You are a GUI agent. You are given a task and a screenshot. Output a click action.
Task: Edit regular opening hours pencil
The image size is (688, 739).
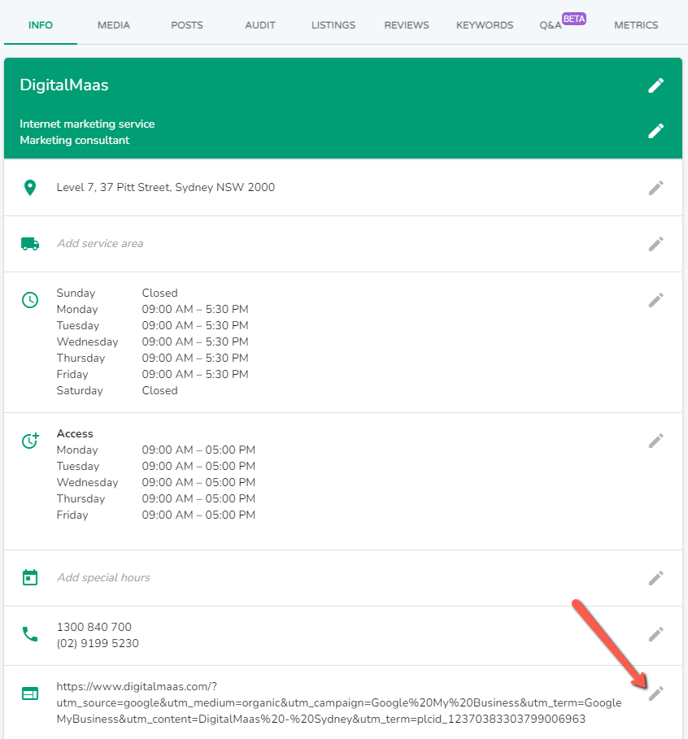pos(655,300)
